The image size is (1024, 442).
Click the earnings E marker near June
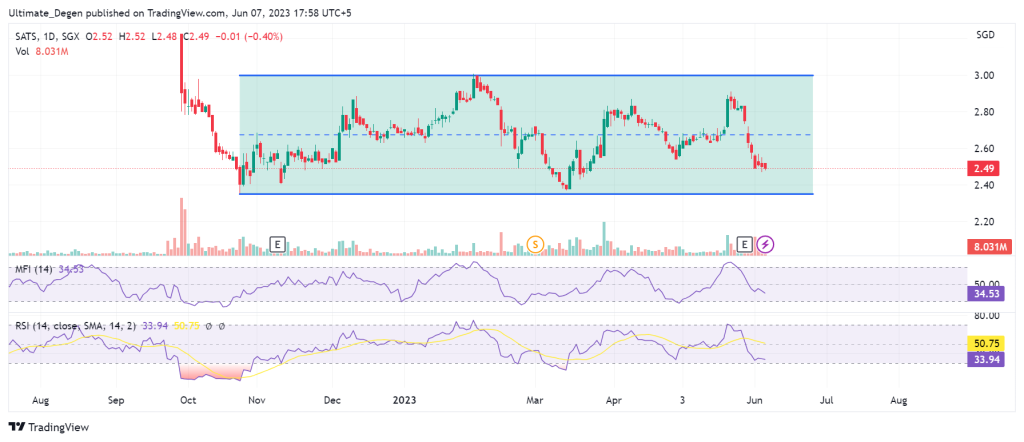tap(744, 245)
